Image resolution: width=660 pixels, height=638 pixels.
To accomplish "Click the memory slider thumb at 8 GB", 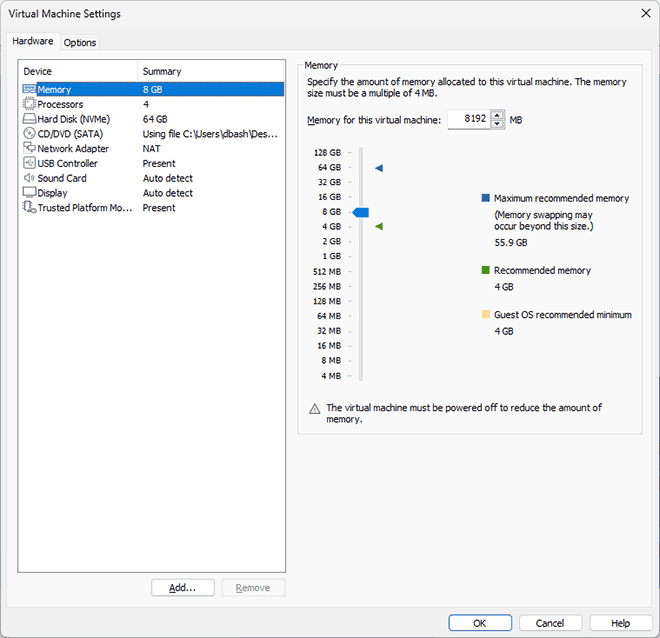I will click(x=361, y=213).
